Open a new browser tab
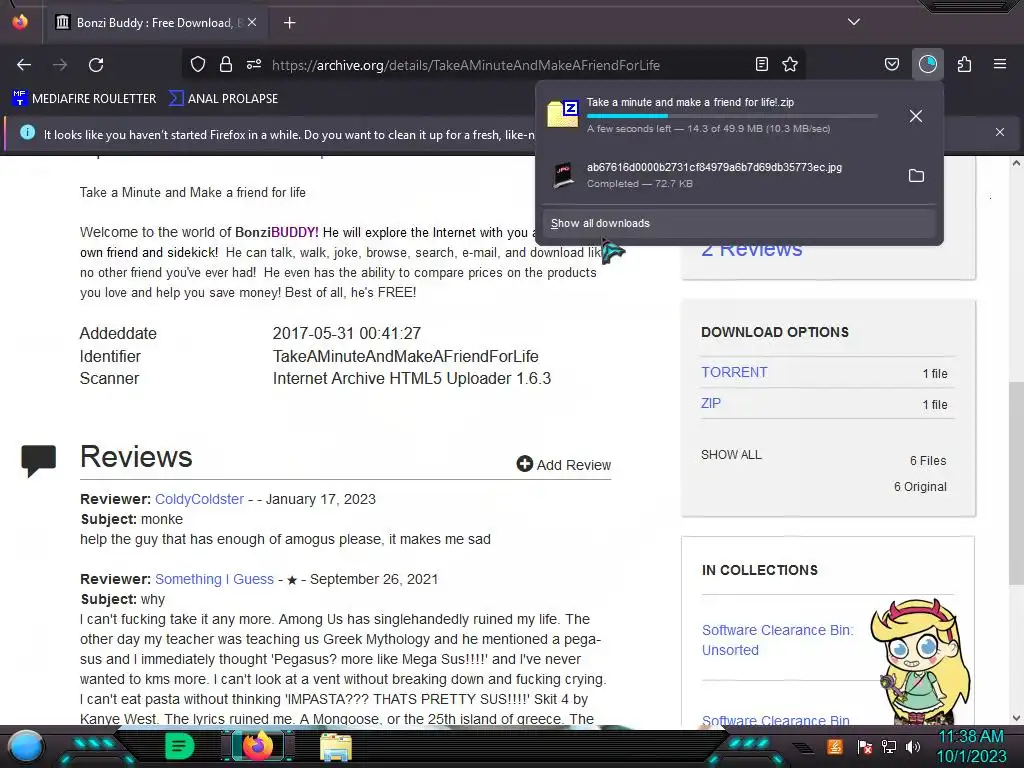The height and width of the screenshot is (768, 1024). click(290, 23)
